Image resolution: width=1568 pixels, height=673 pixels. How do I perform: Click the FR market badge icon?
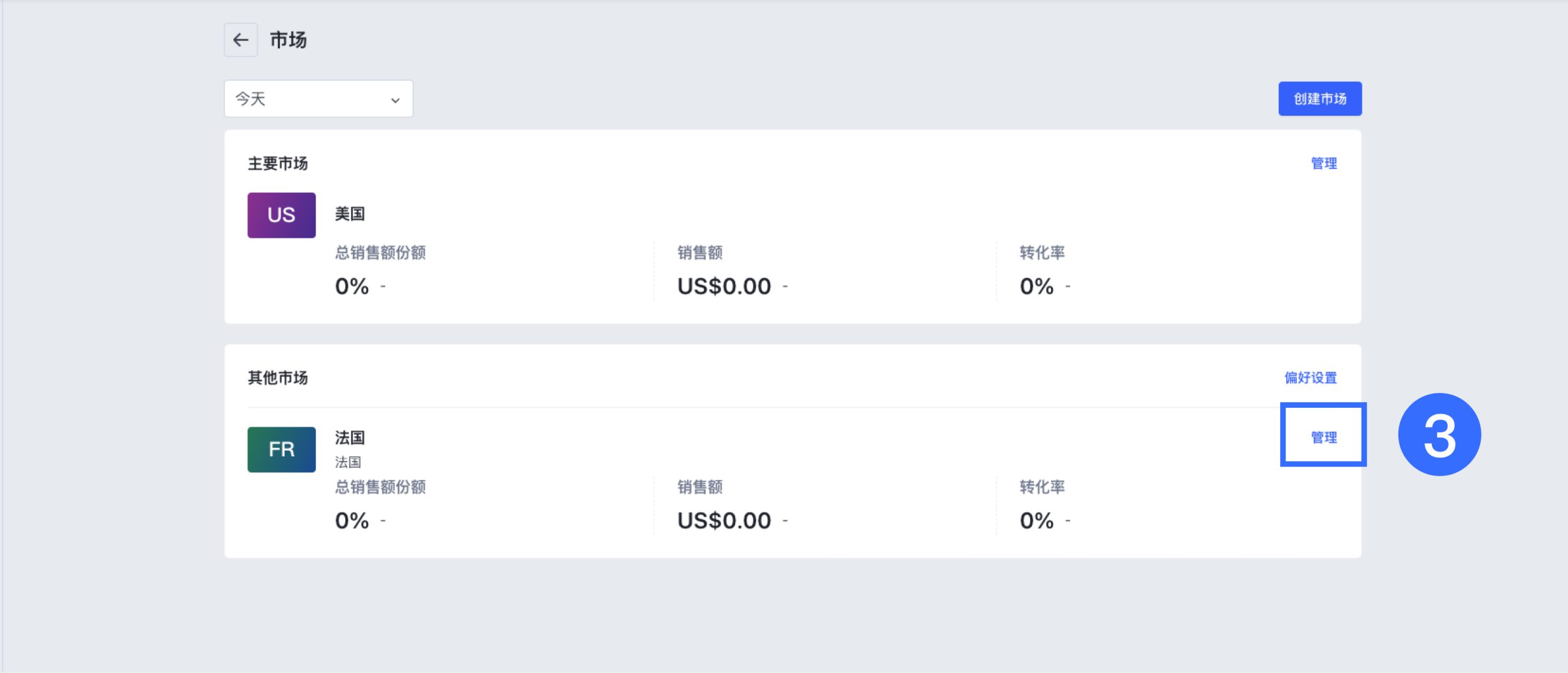tap(281, 449)
